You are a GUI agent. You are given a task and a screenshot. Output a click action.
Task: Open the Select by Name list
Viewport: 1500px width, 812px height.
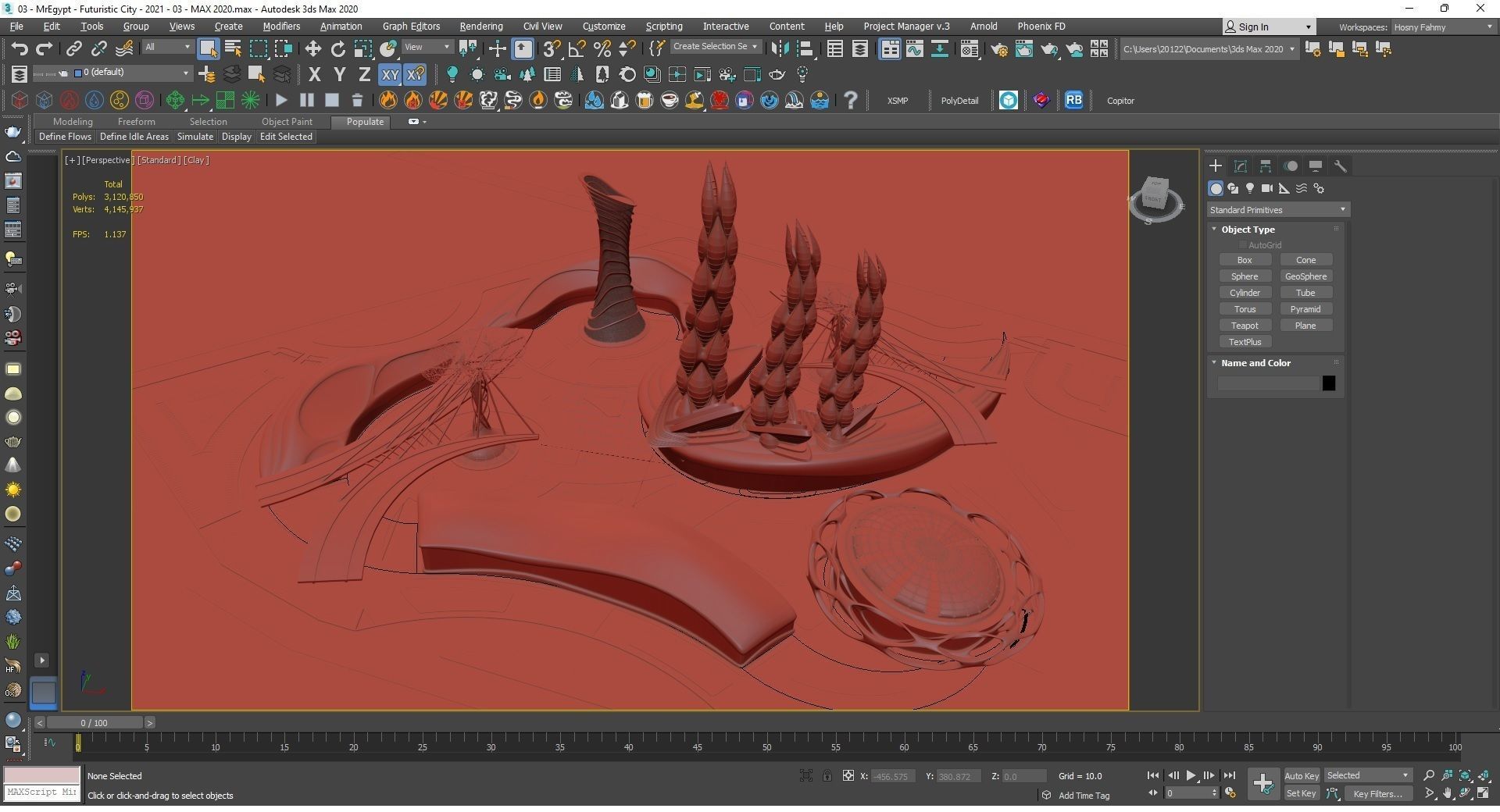click(x=233, y=48)
